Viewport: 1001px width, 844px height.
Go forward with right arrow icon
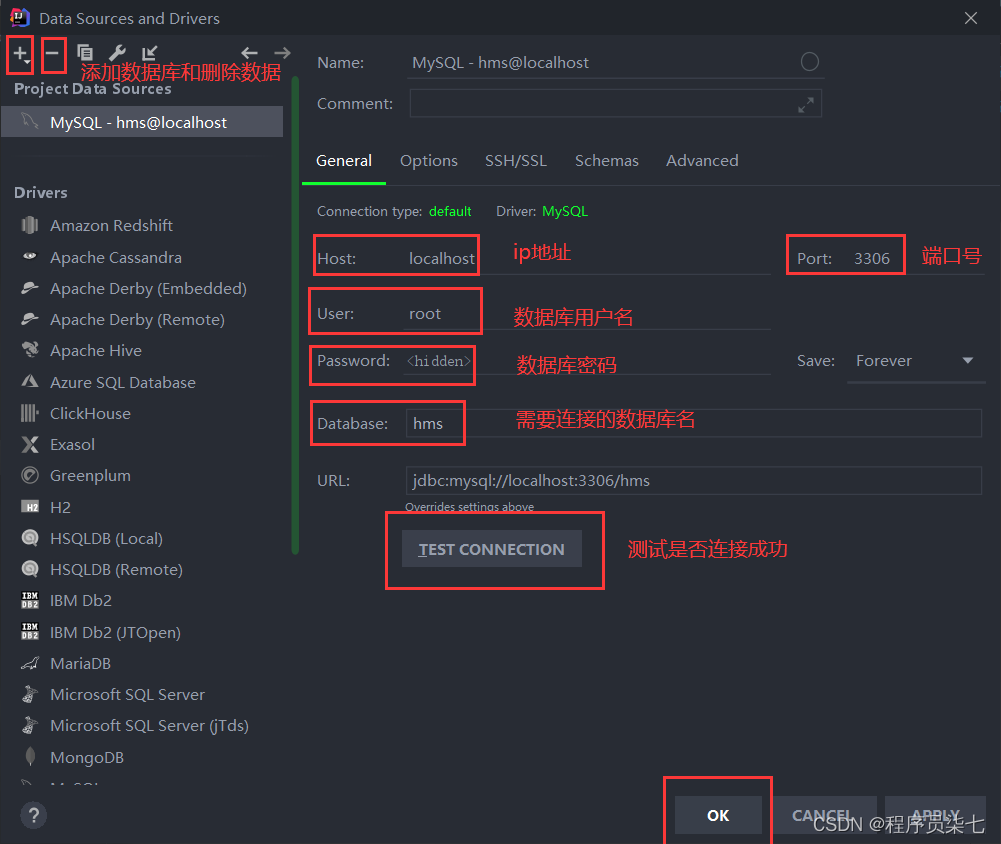(x=282, y=53)
